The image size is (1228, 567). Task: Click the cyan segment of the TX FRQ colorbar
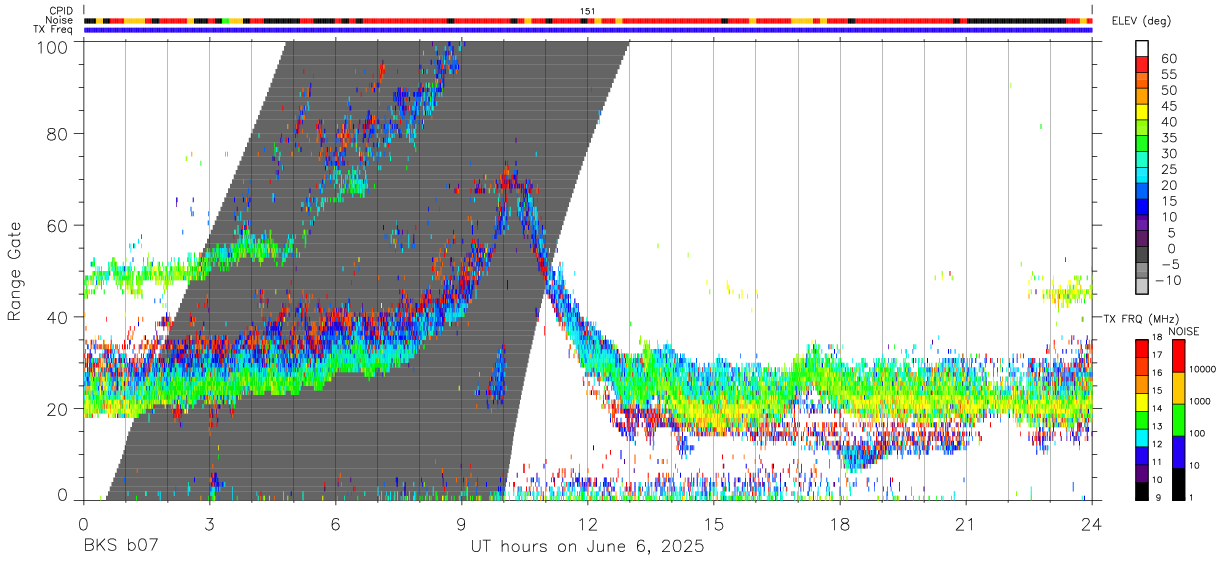[x=1143, y=438]
